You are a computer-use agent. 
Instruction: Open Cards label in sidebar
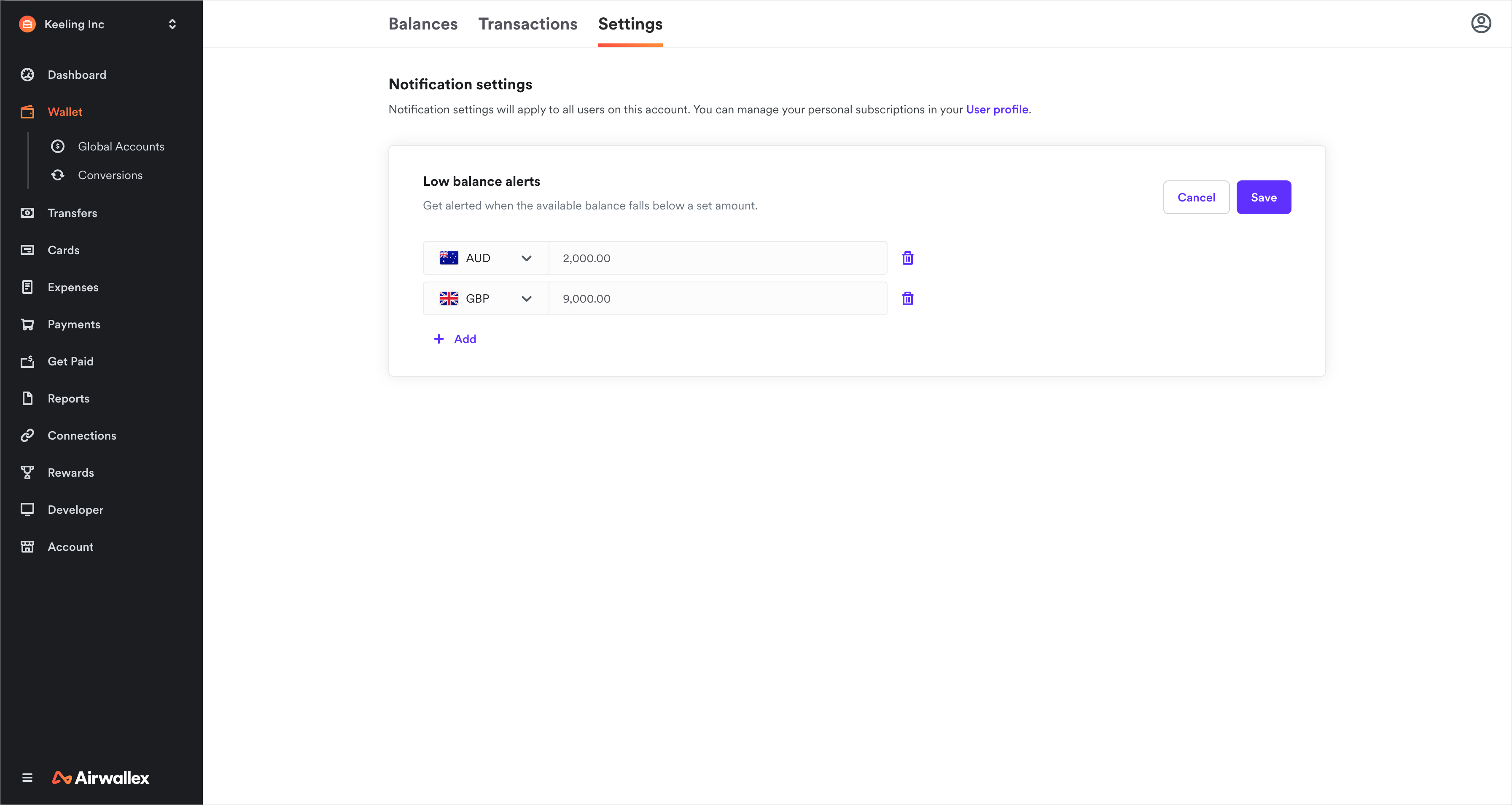tap(63, 250)
